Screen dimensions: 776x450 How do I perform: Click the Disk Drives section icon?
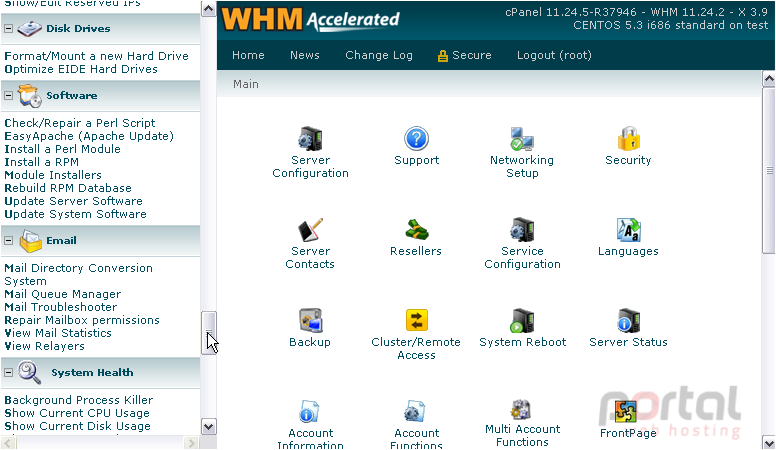tap(29, 29)
